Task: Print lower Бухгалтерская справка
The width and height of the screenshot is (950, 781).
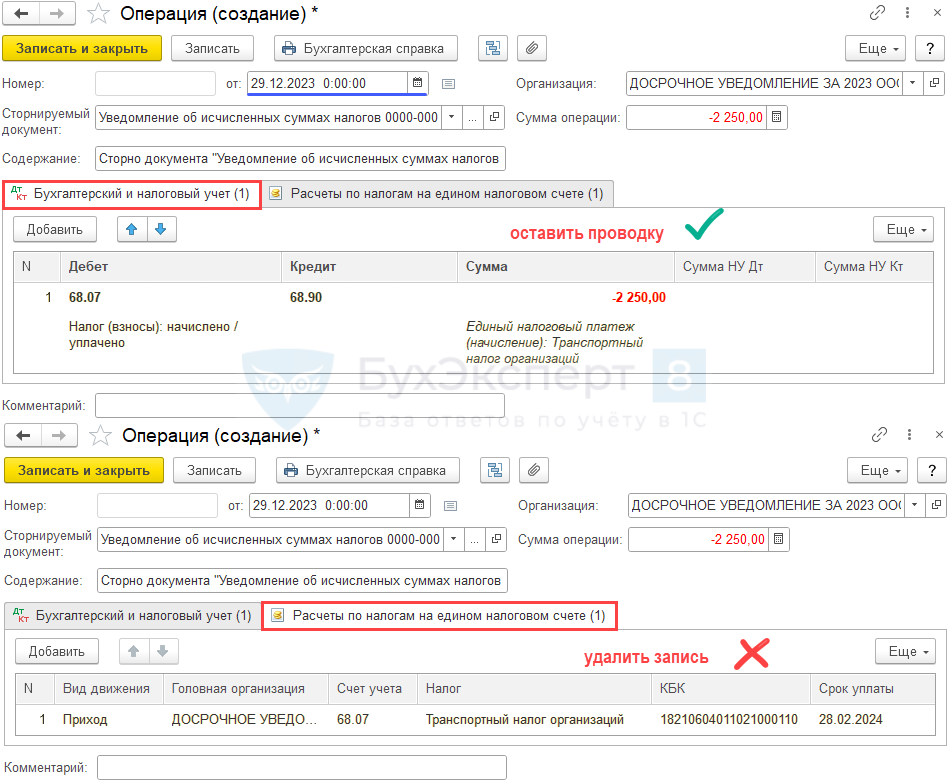Action: click(368, 470)
